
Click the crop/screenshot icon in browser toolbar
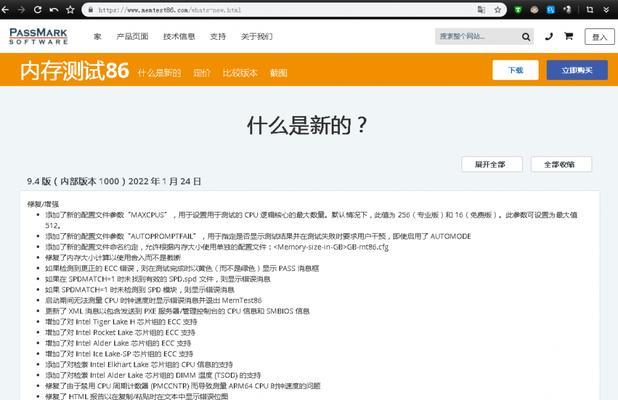(590, 10)
